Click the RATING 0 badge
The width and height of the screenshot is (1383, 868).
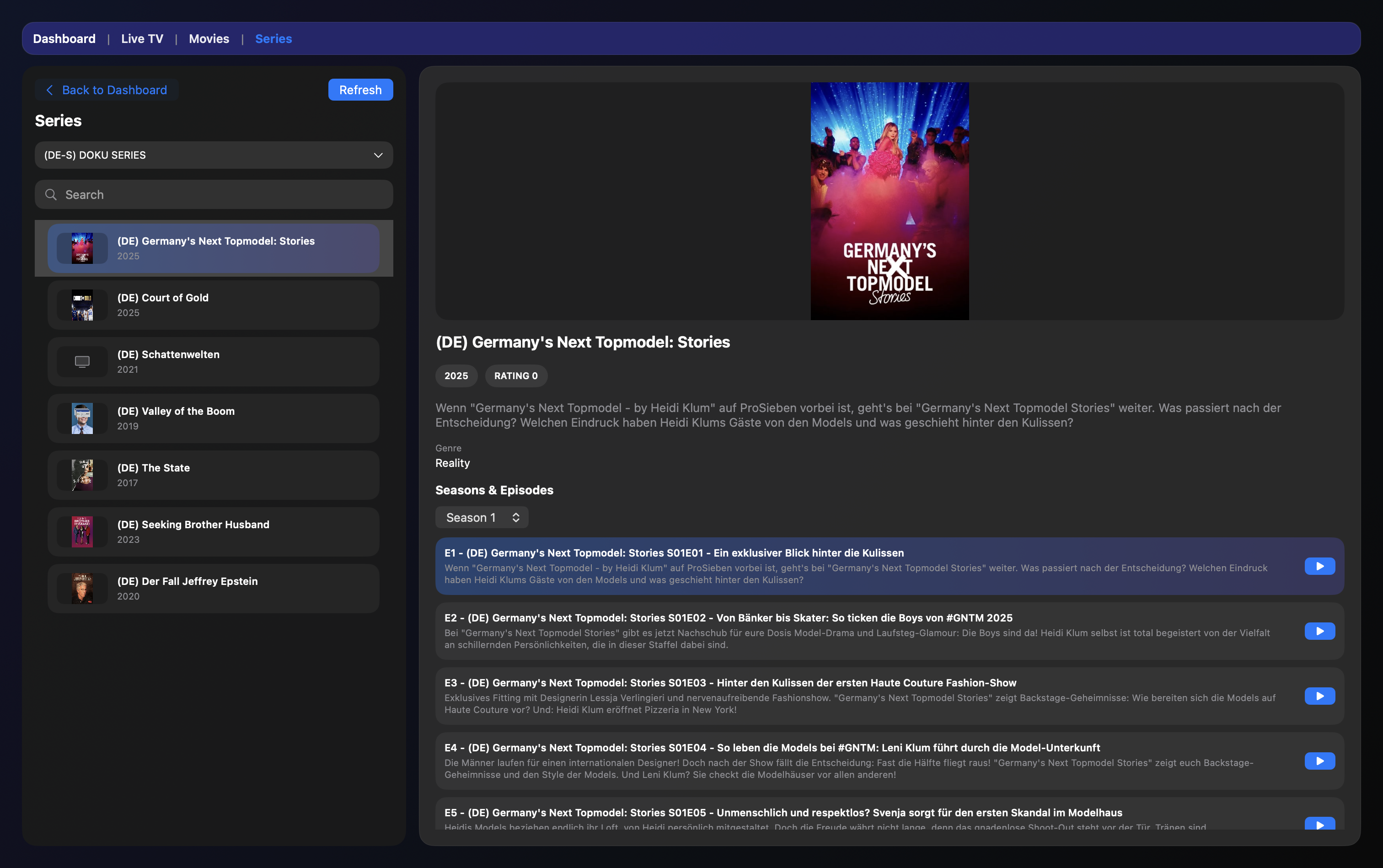point(516,375)
